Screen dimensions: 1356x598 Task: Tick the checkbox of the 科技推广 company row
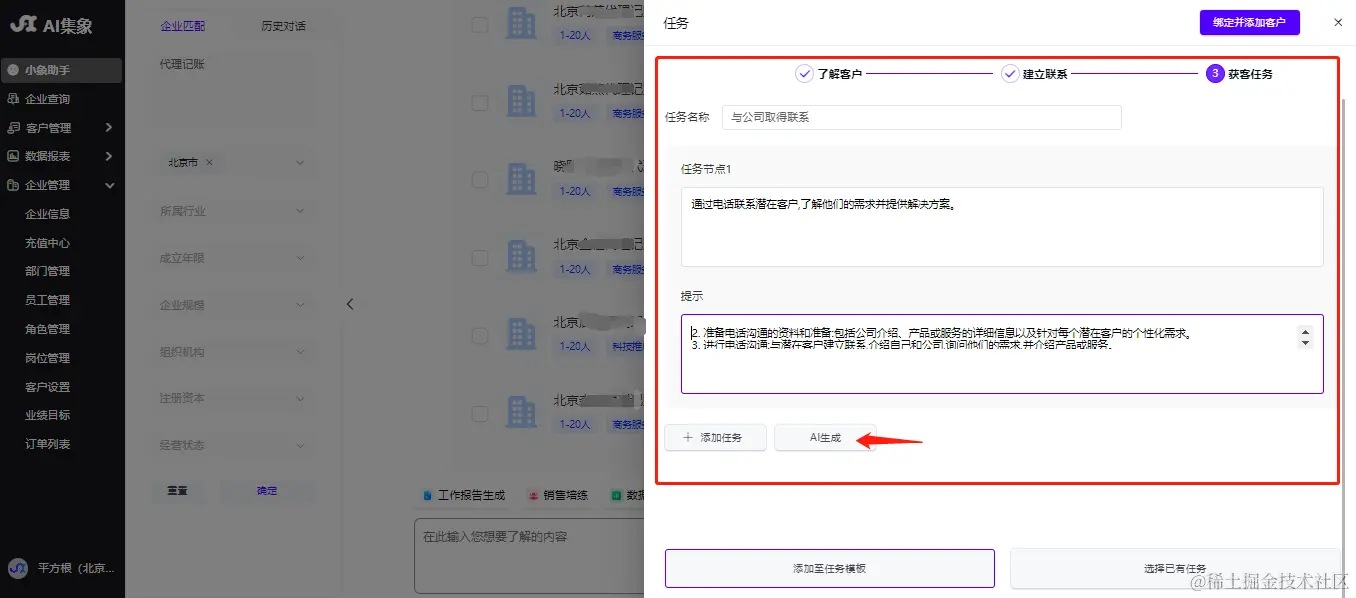coord(480,335)
